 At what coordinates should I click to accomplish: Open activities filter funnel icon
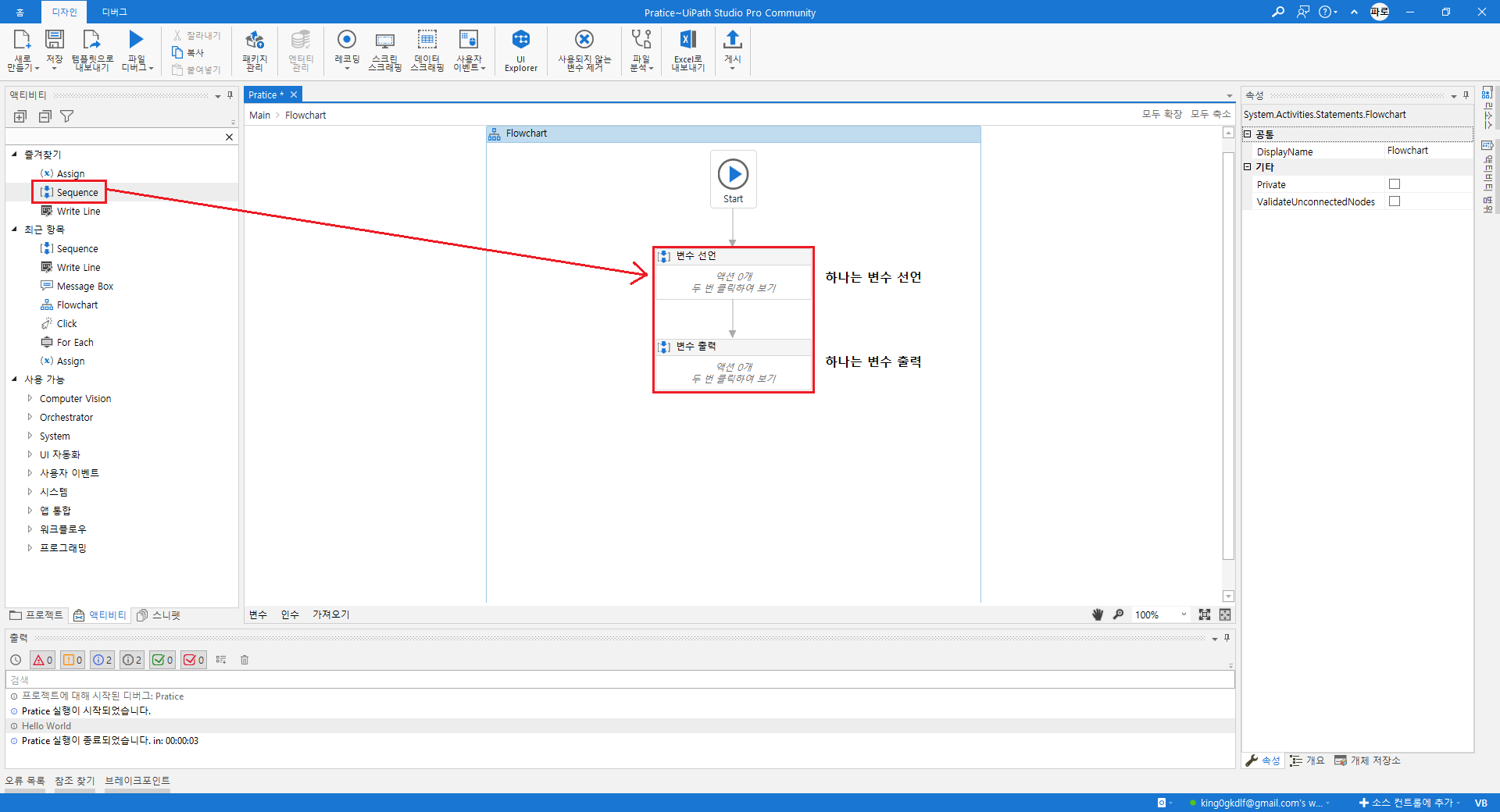coord(67,116)
